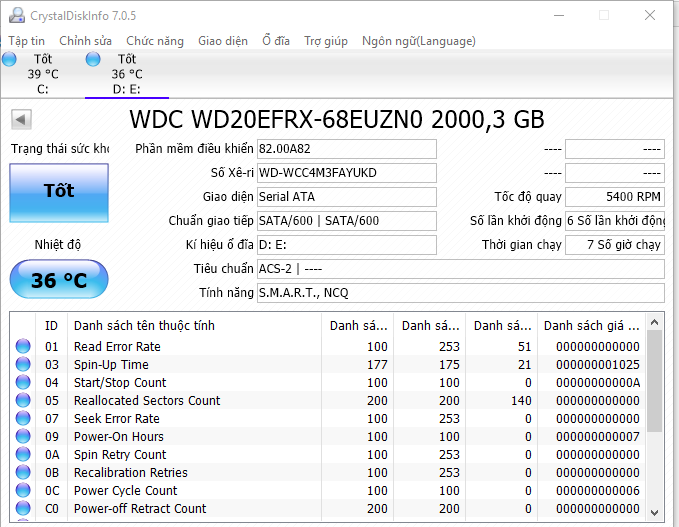
Task: Open the Ngôn ngữ(Language) menu
Action: pos(419,41)
